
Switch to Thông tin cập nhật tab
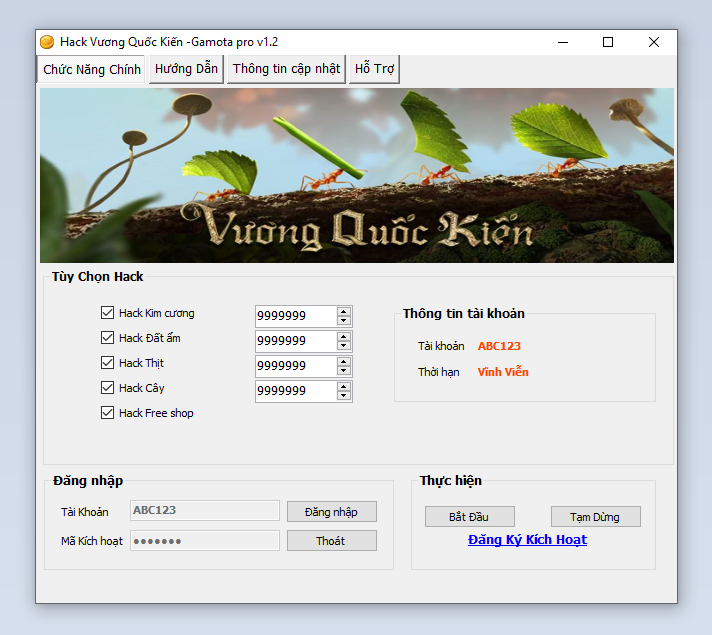tap(286, 69)
